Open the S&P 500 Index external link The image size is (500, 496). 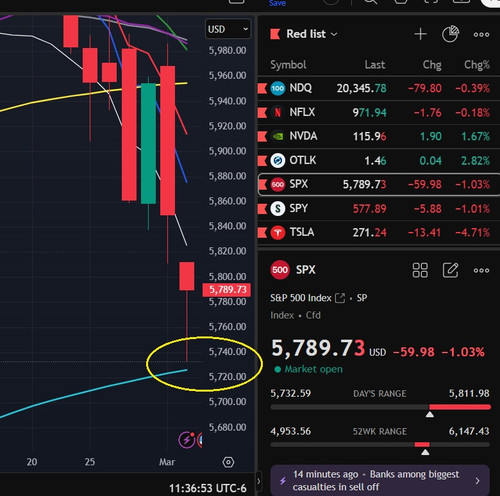pos(340,298)
